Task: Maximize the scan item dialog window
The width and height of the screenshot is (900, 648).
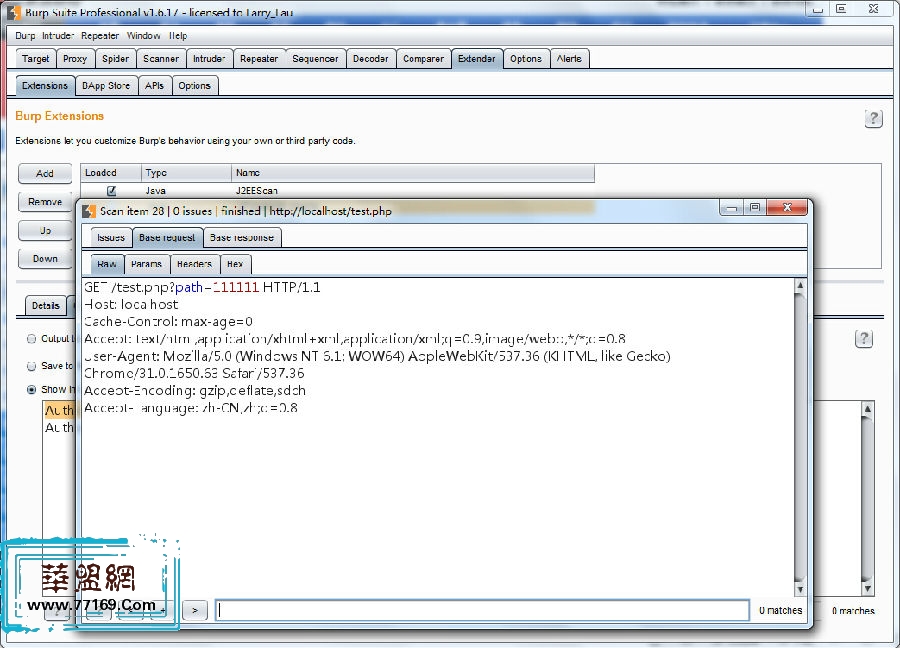Action: 755,209
